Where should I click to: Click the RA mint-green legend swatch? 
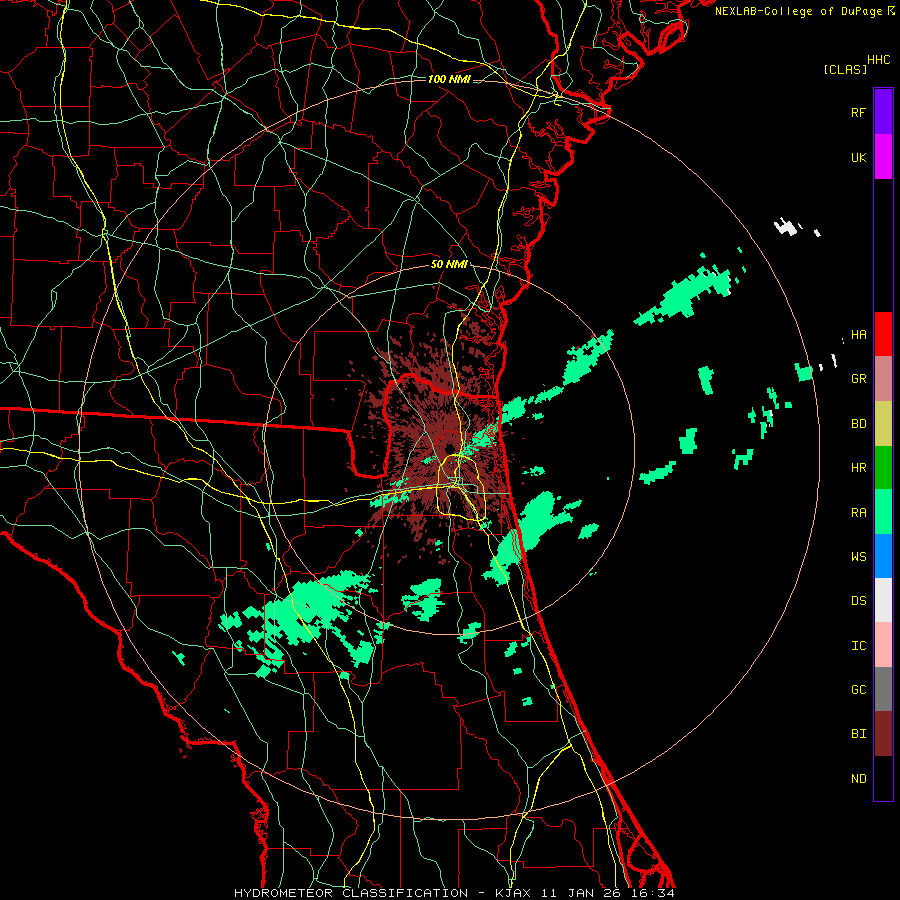[883, 512]
